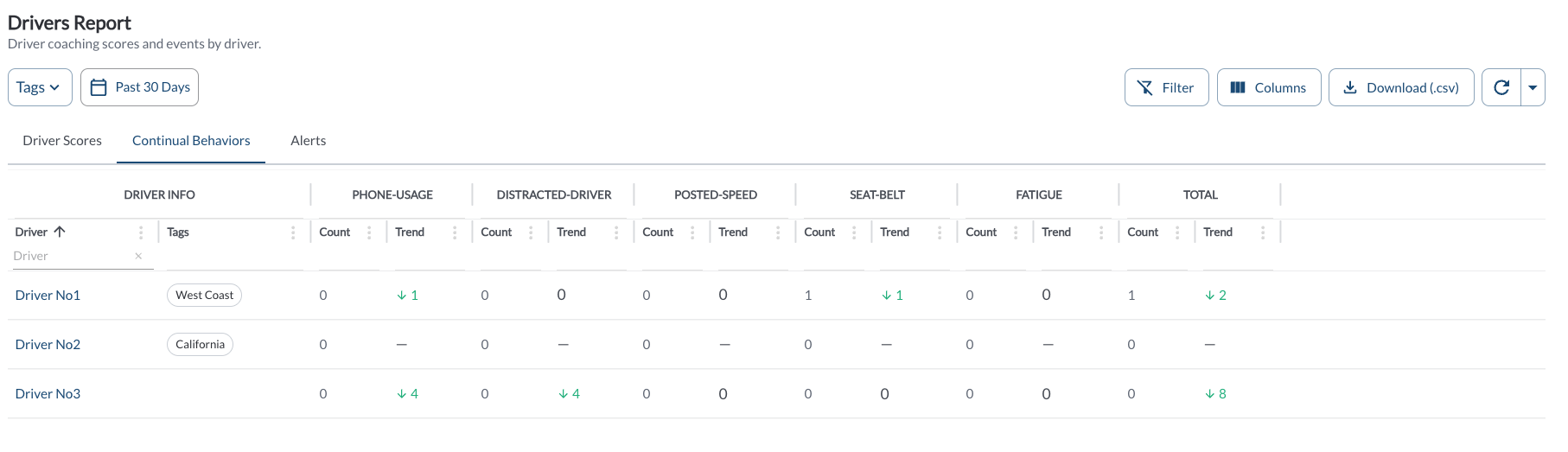Click the Drivers Report page title
1568x452 pixels.
[69, 22]
